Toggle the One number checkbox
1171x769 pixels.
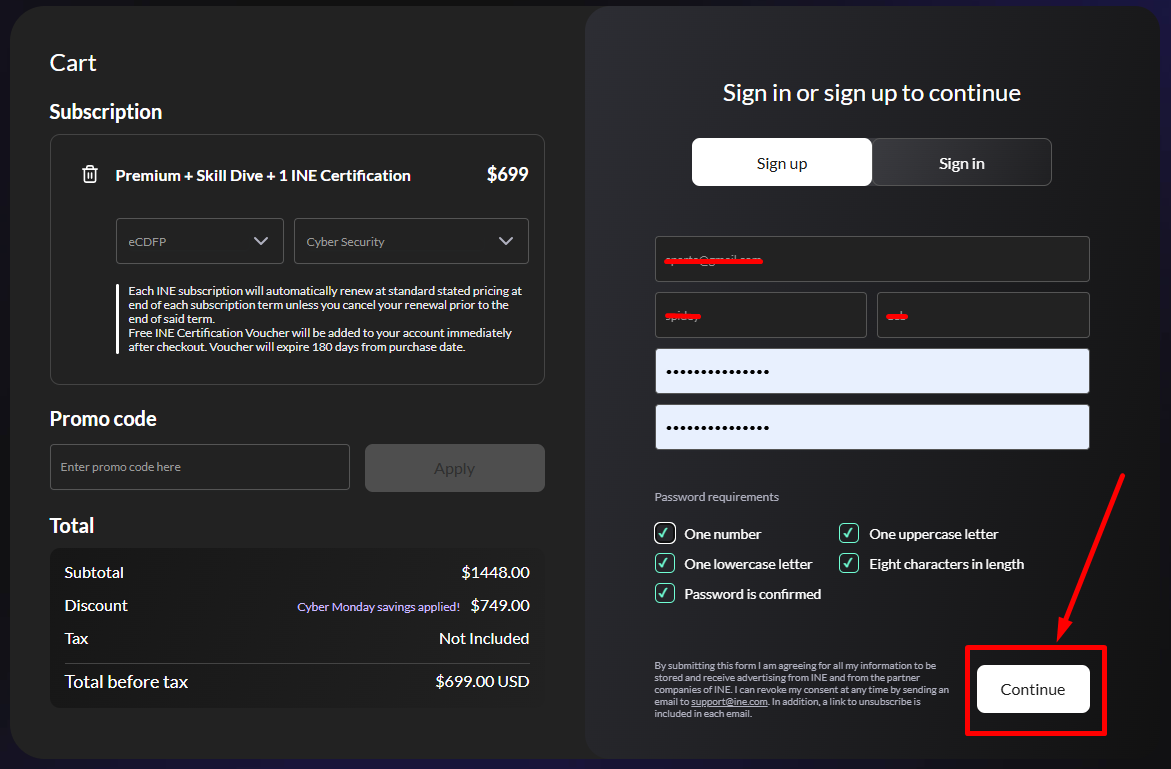point(665,533)
